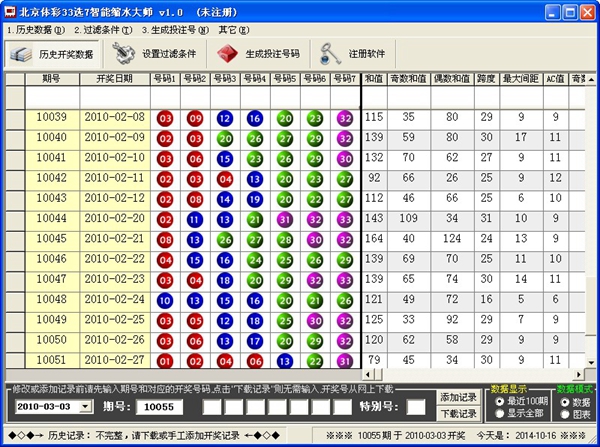Image resolution: width=600 pixels, height=447 pixels.
Task: Click the 最大间距 column header
Action: coord(521,79)
